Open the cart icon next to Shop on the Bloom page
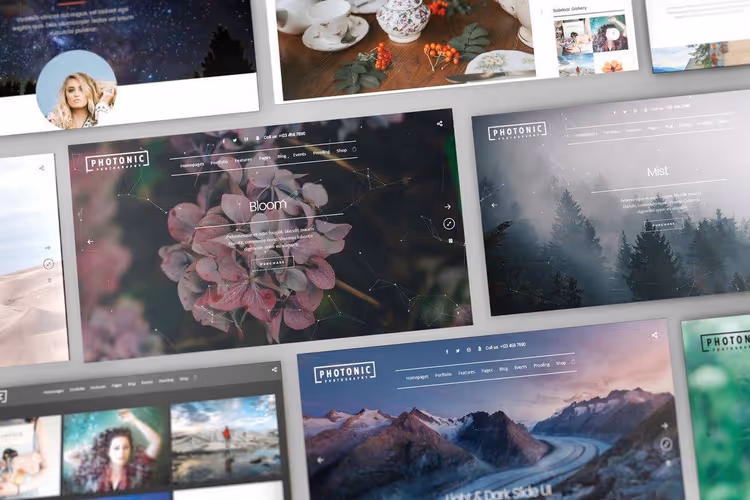The image size is (750, 500). [354, 149]
